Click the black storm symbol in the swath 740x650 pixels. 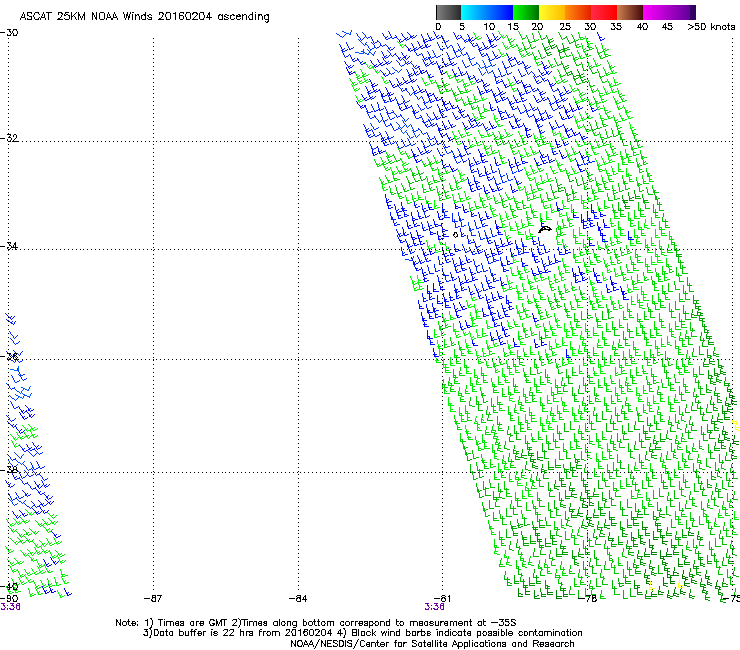coord(545,229)
